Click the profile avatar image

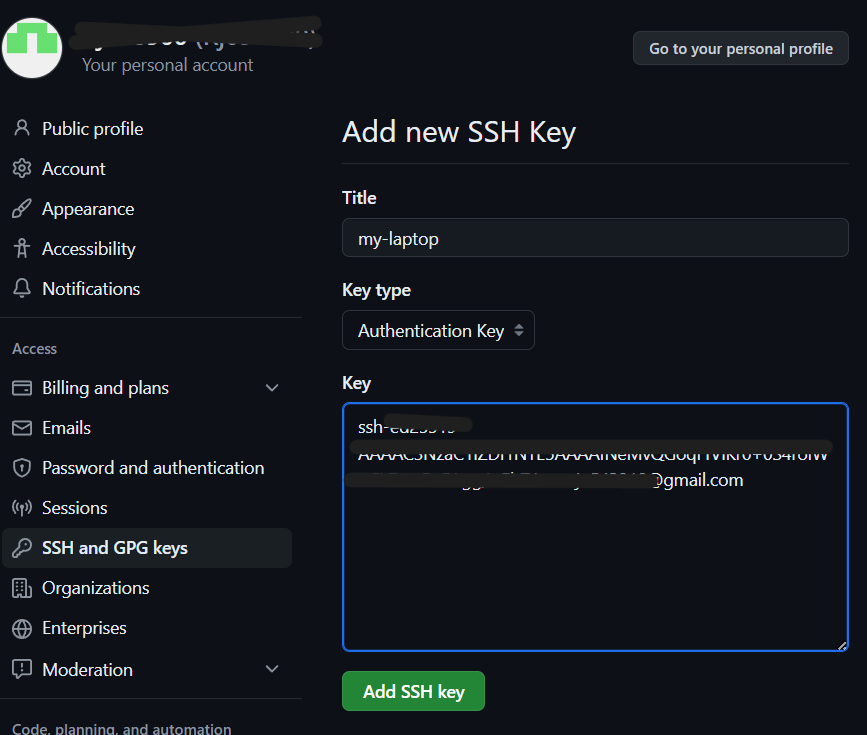pos(32,46)
